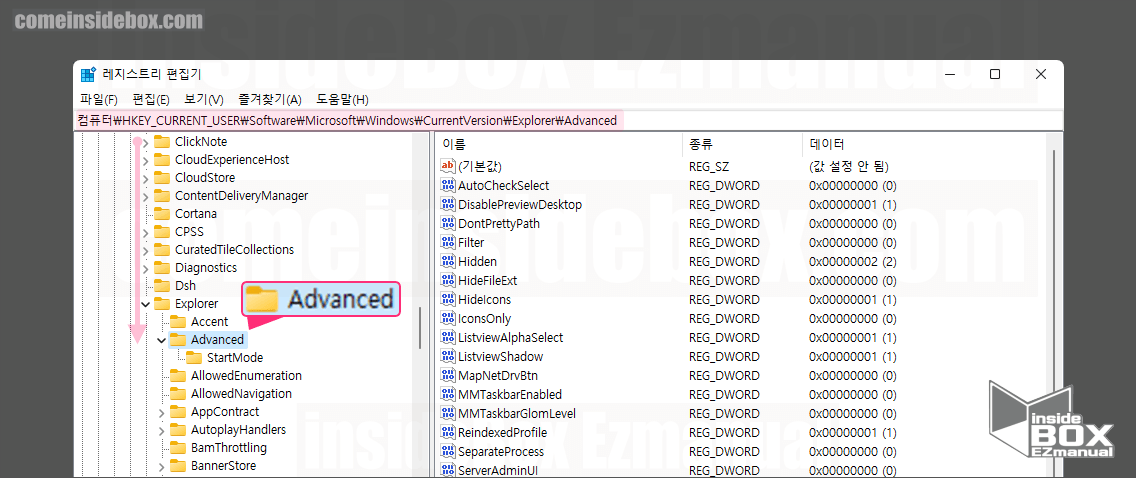Expand the AppContract key
Image resolution: width=1136 pixels, height=478 pixels.
point(161,412)
